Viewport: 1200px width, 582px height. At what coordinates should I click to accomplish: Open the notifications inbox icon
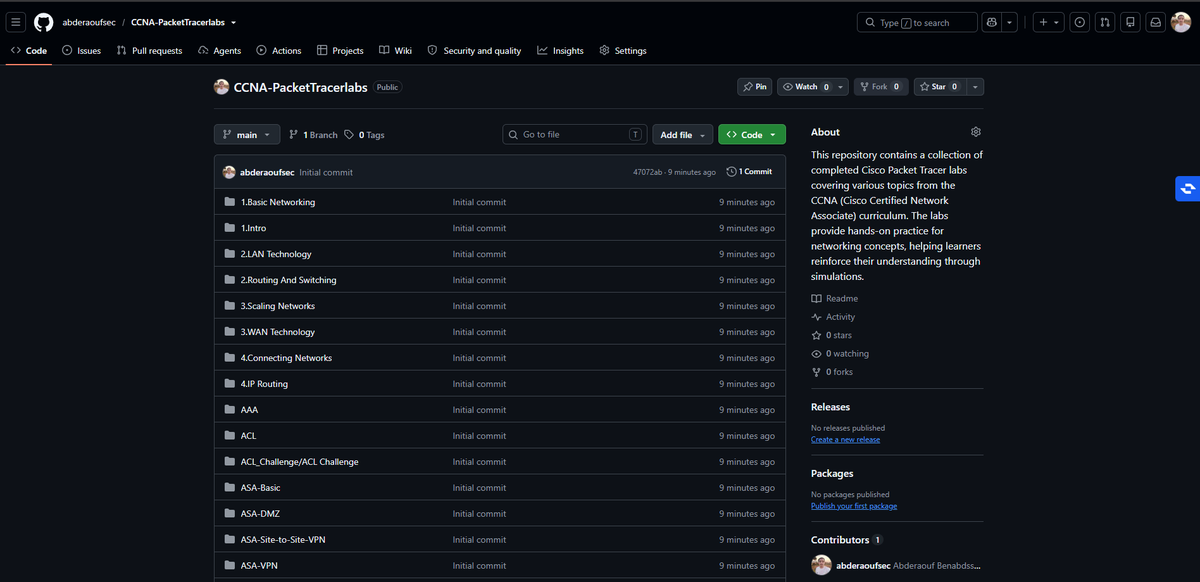(1155, 22)
